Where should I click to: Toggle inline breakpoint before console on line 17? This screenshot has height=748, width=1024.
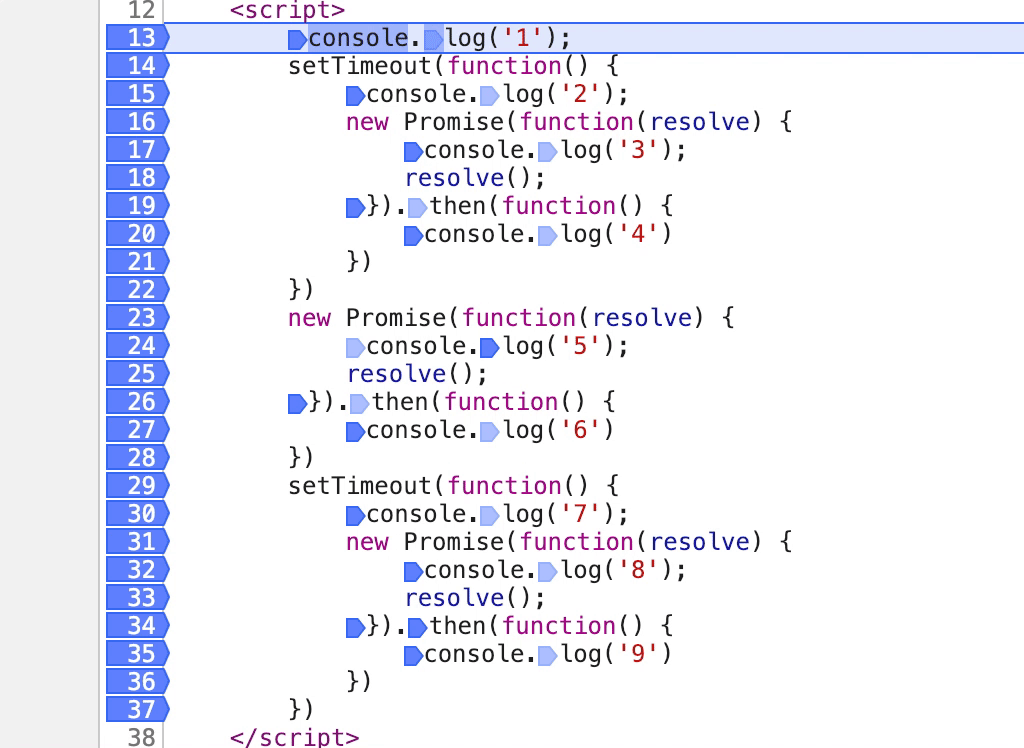coord(413,152)
